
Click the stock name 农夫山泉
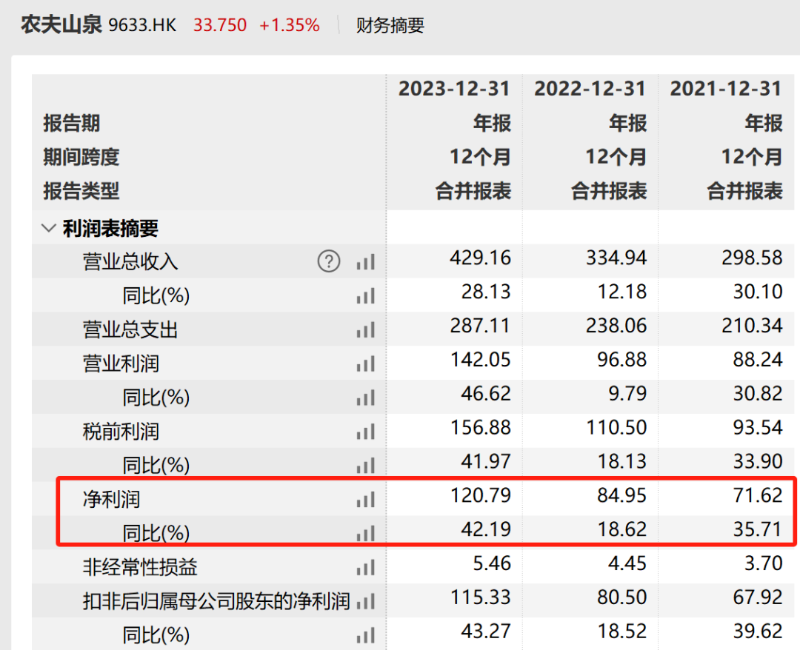click(x=61, y=25)
